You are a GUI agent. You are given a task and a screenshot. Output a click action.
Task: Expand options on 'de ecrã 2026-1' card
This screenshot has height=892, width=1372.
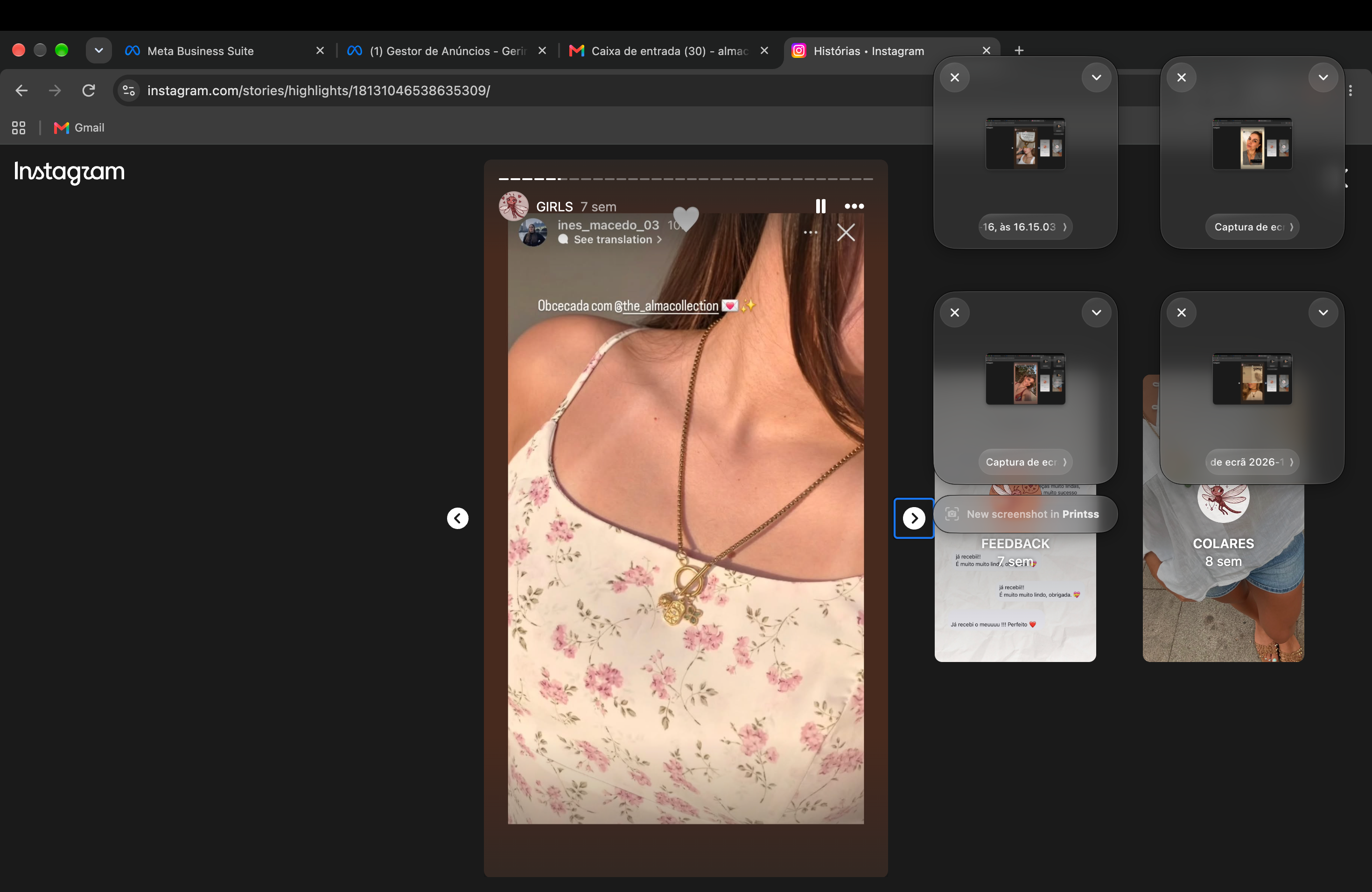1323,312
